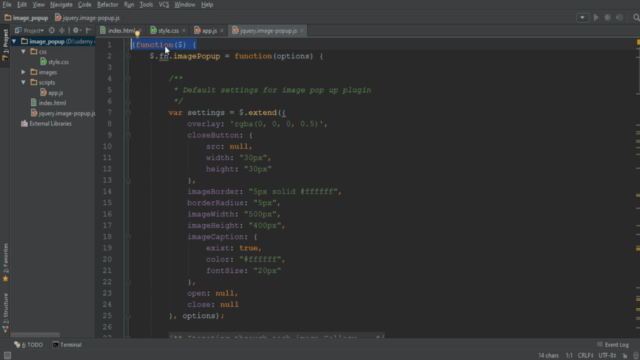
Task: Open the Edit menu
Action: coord(22,4)
